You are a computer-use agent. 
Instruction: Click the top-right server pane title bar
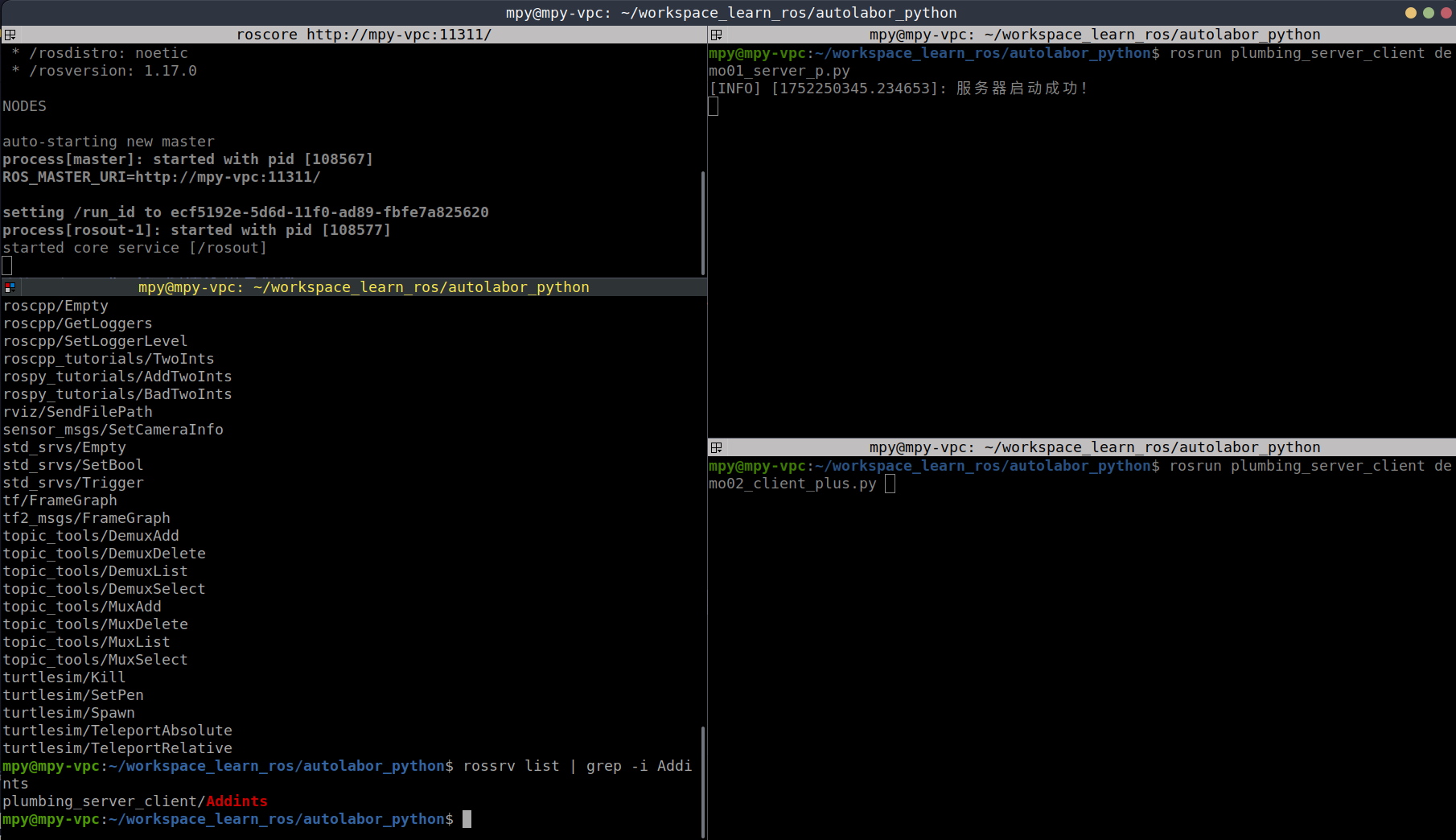click(x=1094, y=35)
